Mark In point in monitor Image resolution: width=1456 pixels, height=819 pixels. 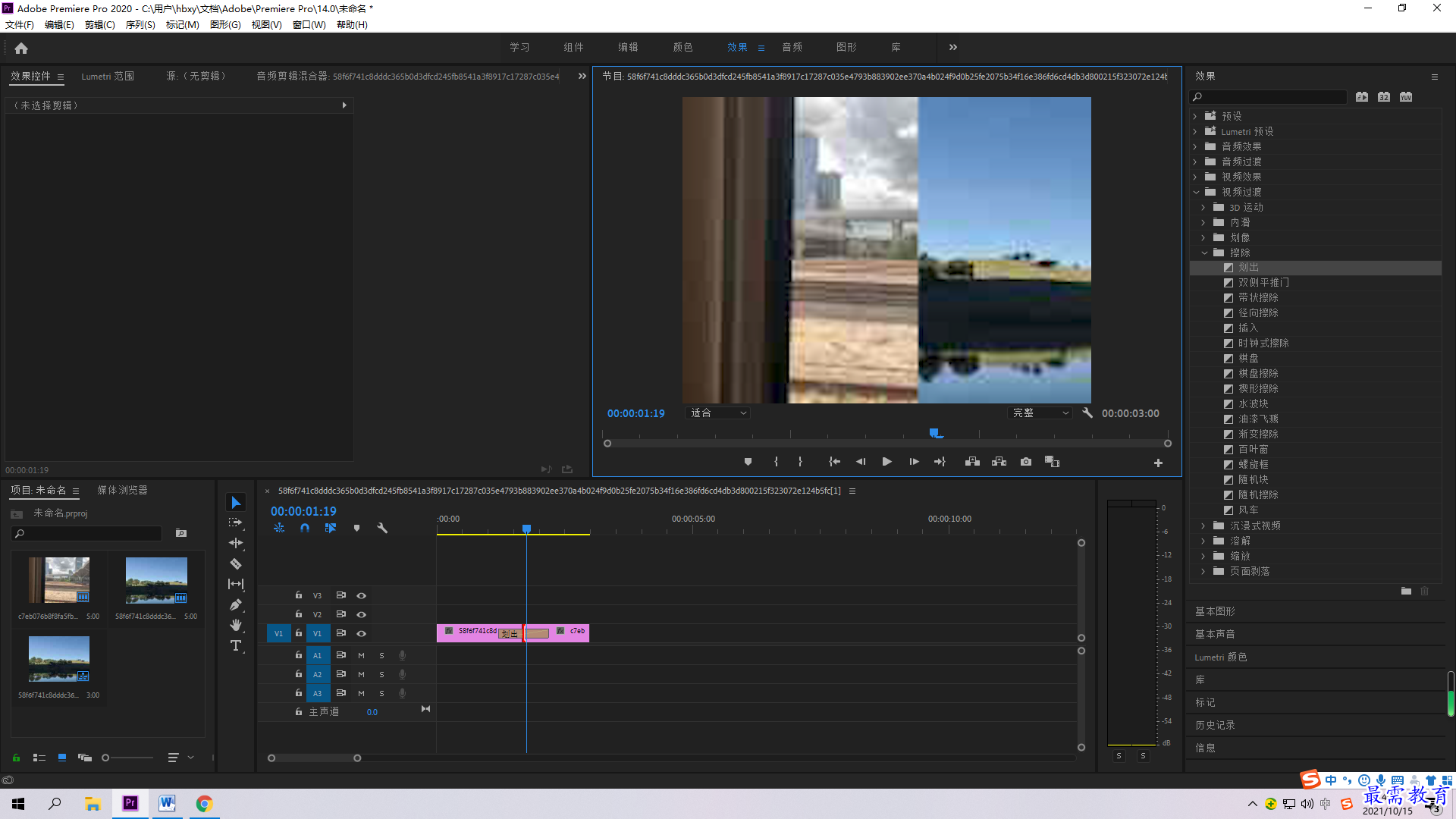pyautogui.click(x=776, y=462)
